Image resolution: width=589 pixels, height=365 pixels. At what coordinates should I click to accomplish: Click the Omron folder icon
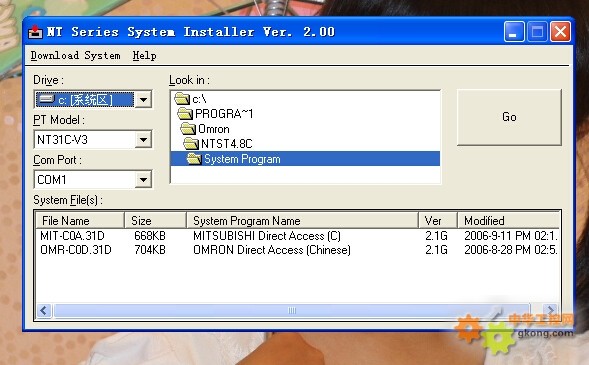pyautogui.click(x=188, y=129)
